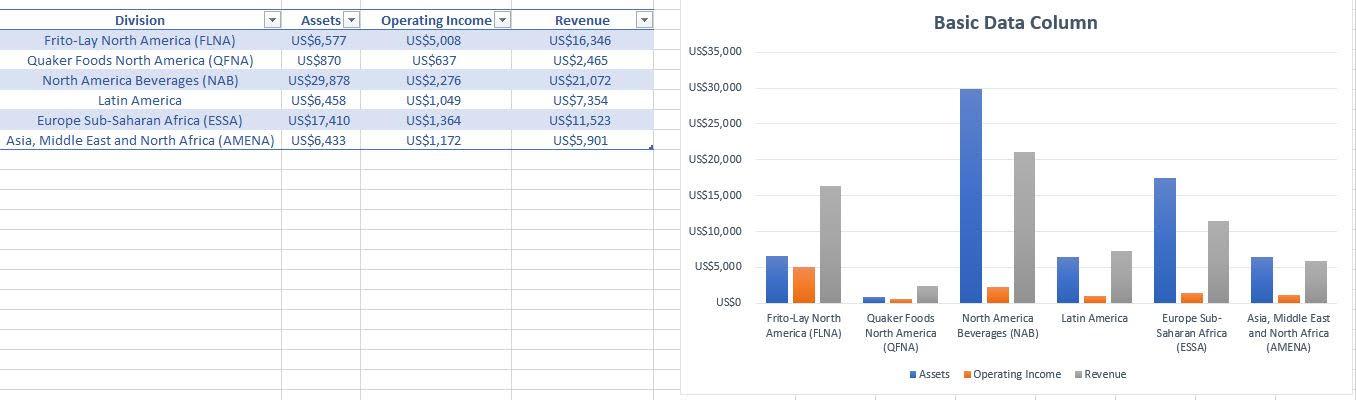Click assets value US$17,410
This screenshot has width=1356, height=400.
pos(321,120)
